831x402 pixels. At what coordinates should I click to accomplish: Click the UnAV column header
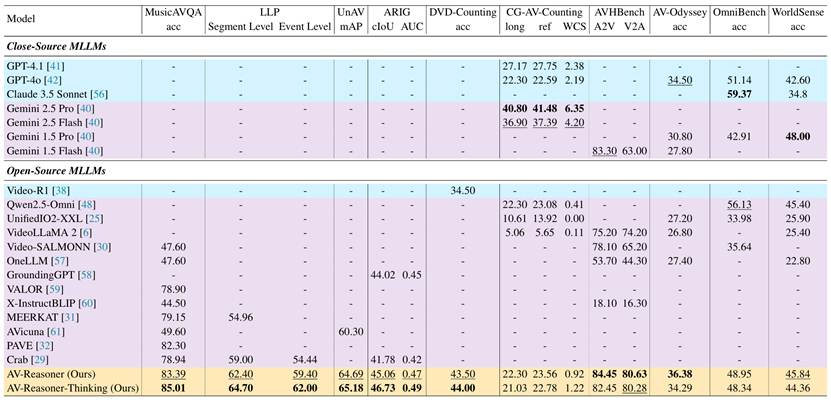click(x=350, y=13)
